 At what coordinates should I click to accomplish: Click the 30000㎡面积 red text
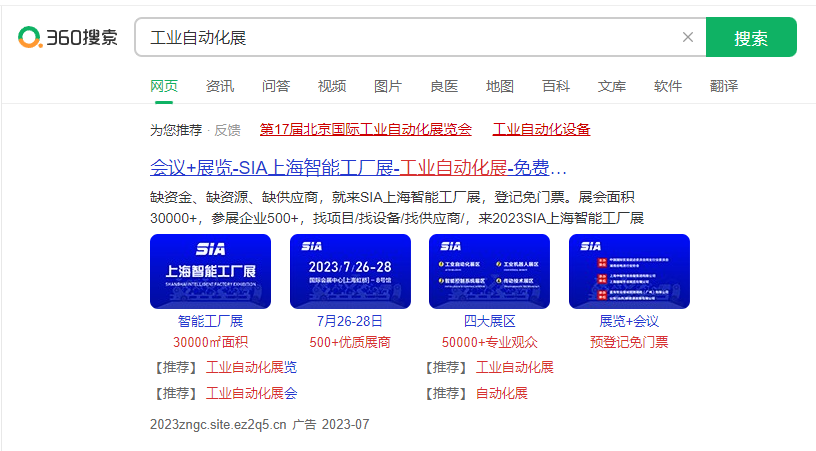[x=210, y=342]
